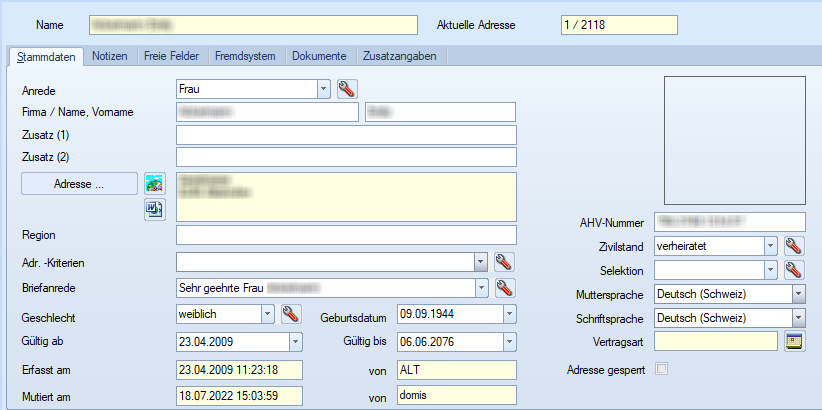This screenshot has width=822, height=410.
Task: Click the Region input field
Action: click(347, 235)
